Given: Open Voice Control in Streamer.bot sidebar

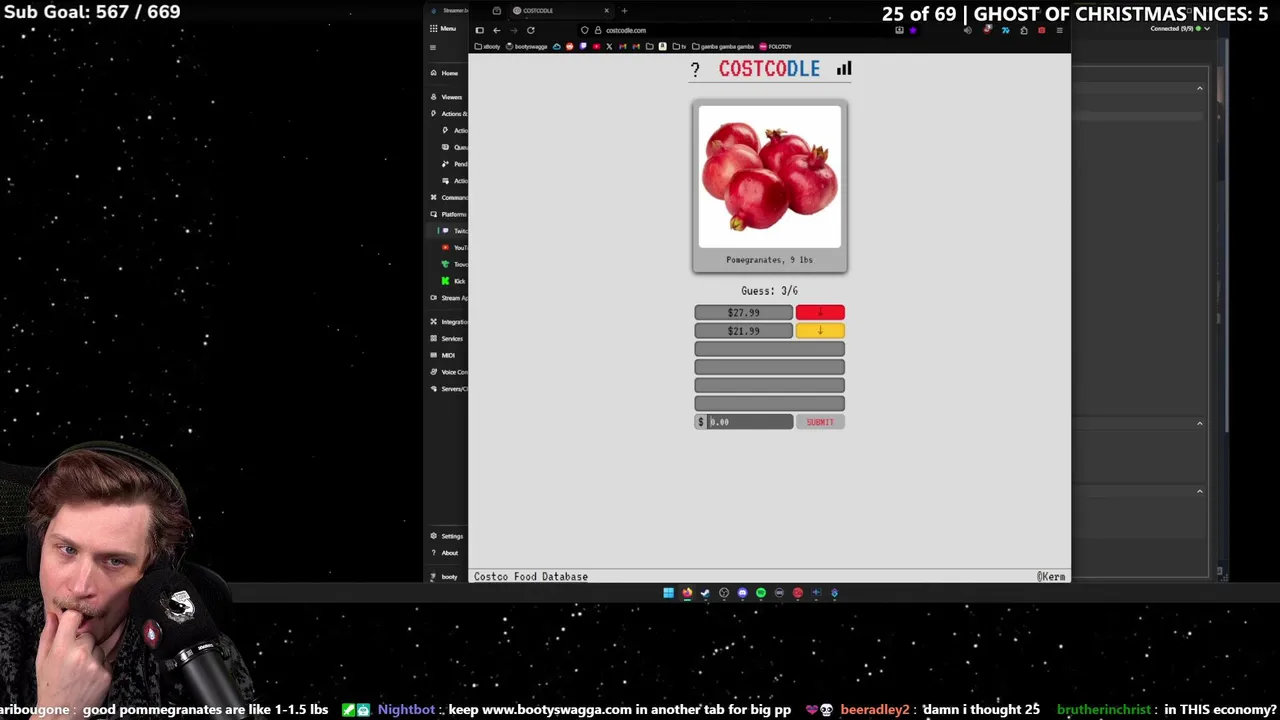Looking at the screenshot, I should 448,372.
